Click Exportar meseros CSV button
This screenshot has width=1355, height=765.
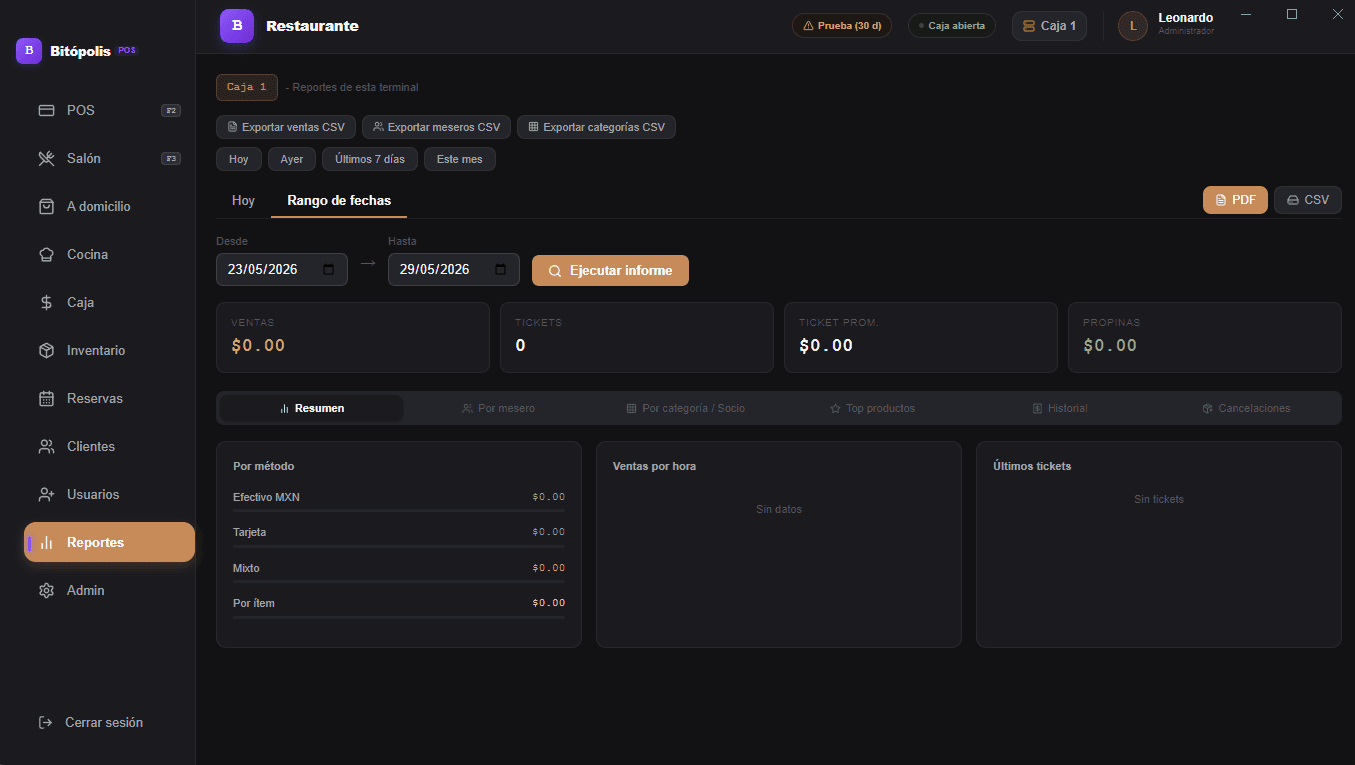436,127
